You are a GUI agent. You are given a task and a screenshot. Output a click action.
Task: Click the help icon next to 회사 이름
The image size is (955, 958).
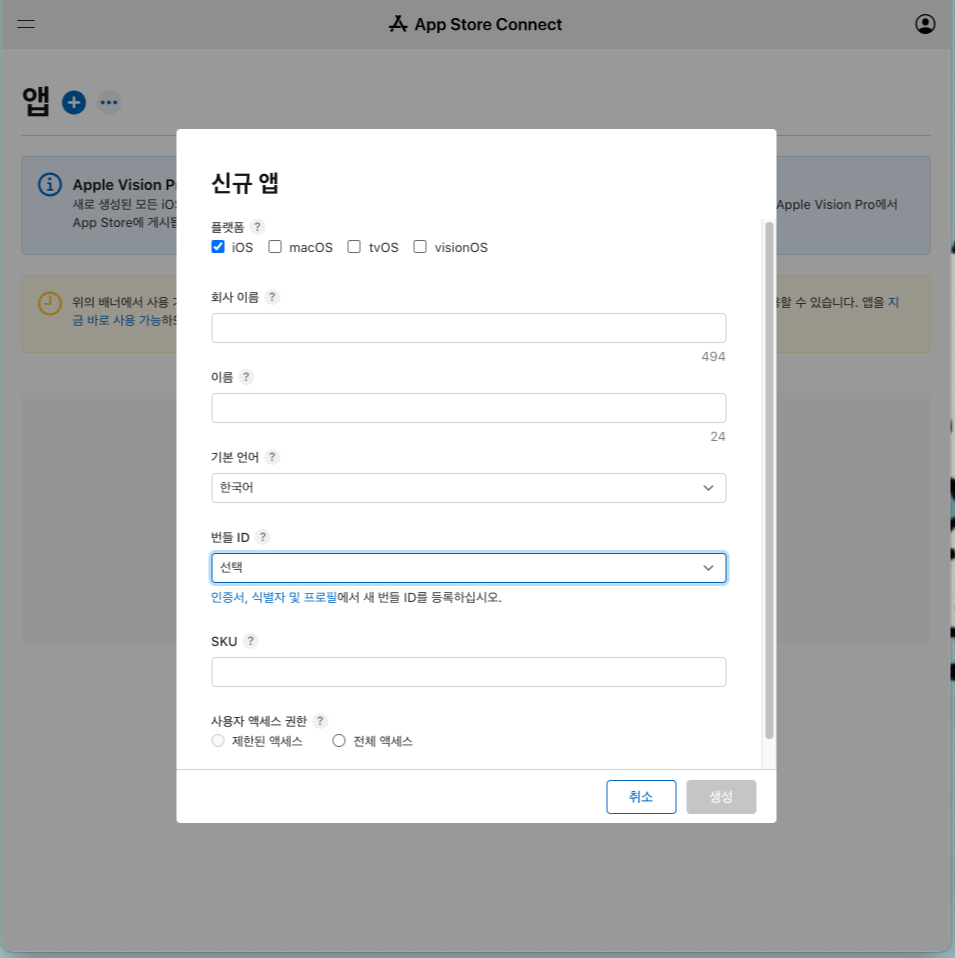(273, 297)
